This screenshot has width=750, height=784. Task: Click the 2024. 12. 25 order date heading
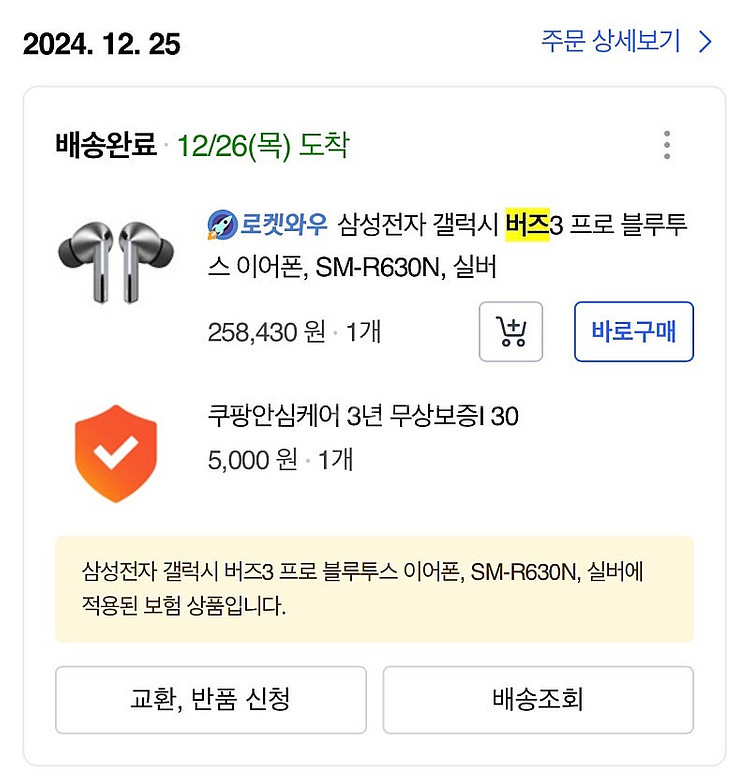(101, 44)
